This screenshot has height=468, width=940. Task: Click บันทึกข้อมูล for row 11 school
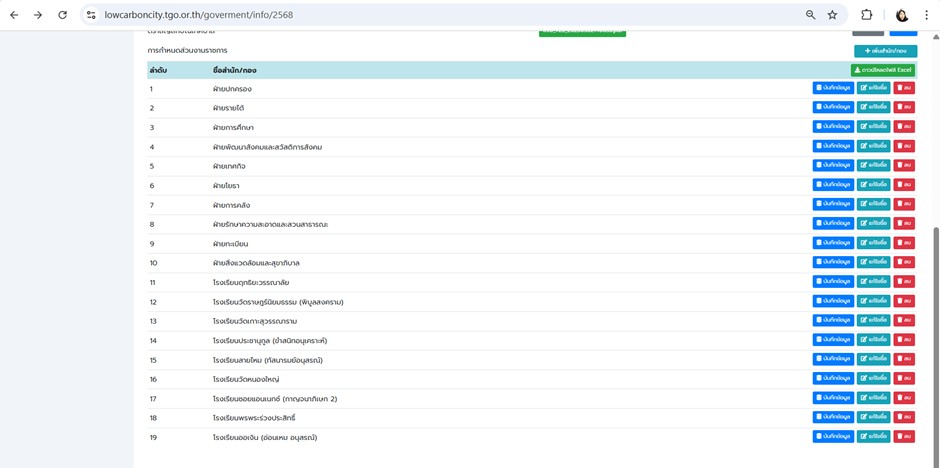pos(832,282)
